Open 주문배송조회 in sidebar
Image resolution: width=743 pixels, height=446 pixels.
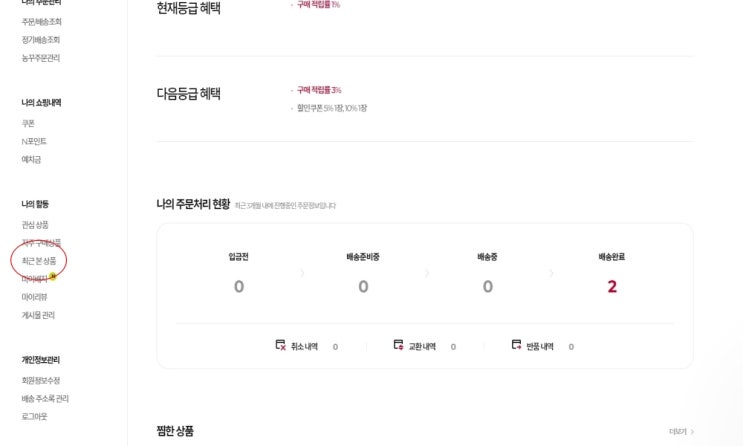(42, 21)
